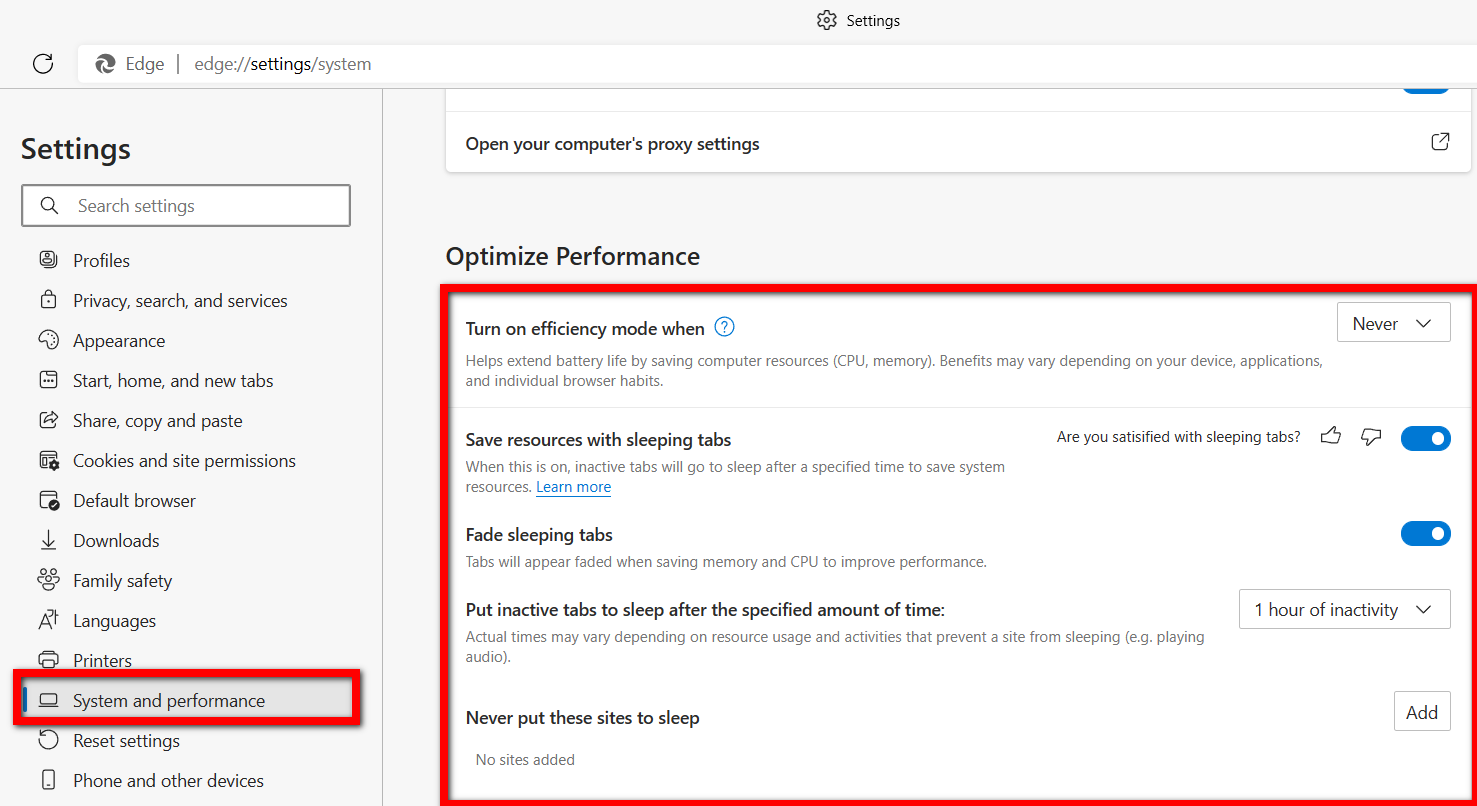Click the Downloads arrow icon

(48, 540)
